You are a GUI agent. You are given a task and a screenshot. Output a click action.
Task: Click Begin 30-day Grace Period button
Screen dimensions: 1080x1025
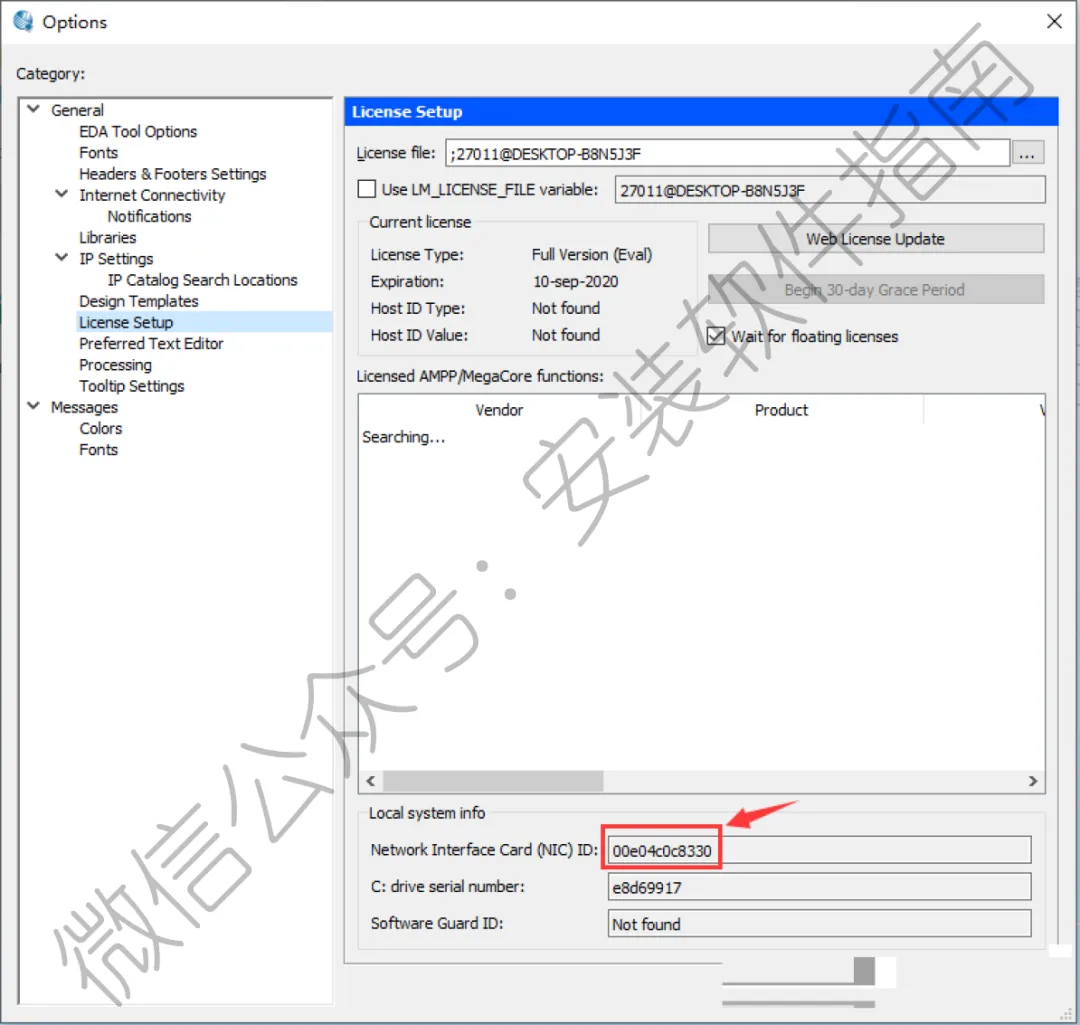[875, 290]
